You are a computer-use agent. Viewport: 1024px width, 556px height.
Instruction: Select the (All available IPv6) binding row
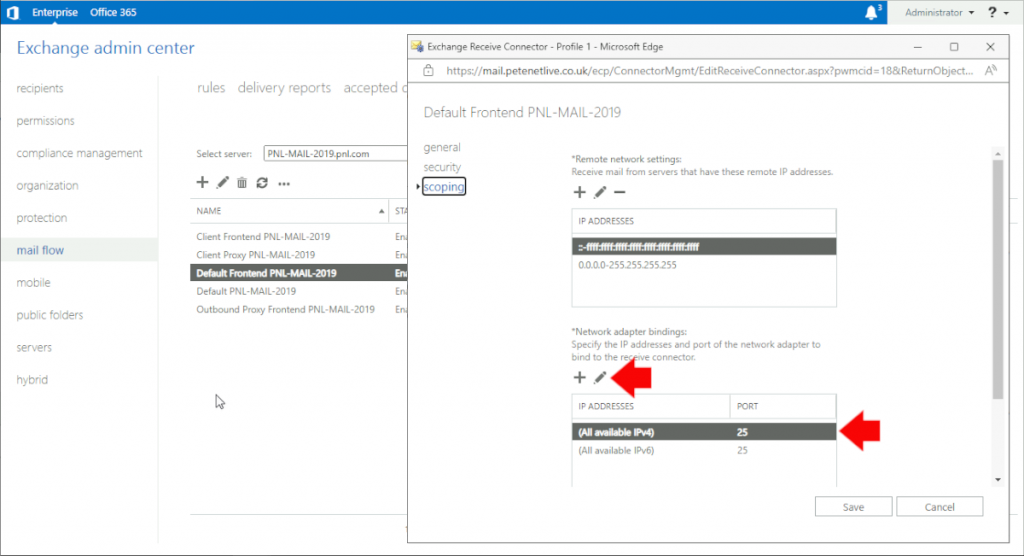[x=703, y=451]
